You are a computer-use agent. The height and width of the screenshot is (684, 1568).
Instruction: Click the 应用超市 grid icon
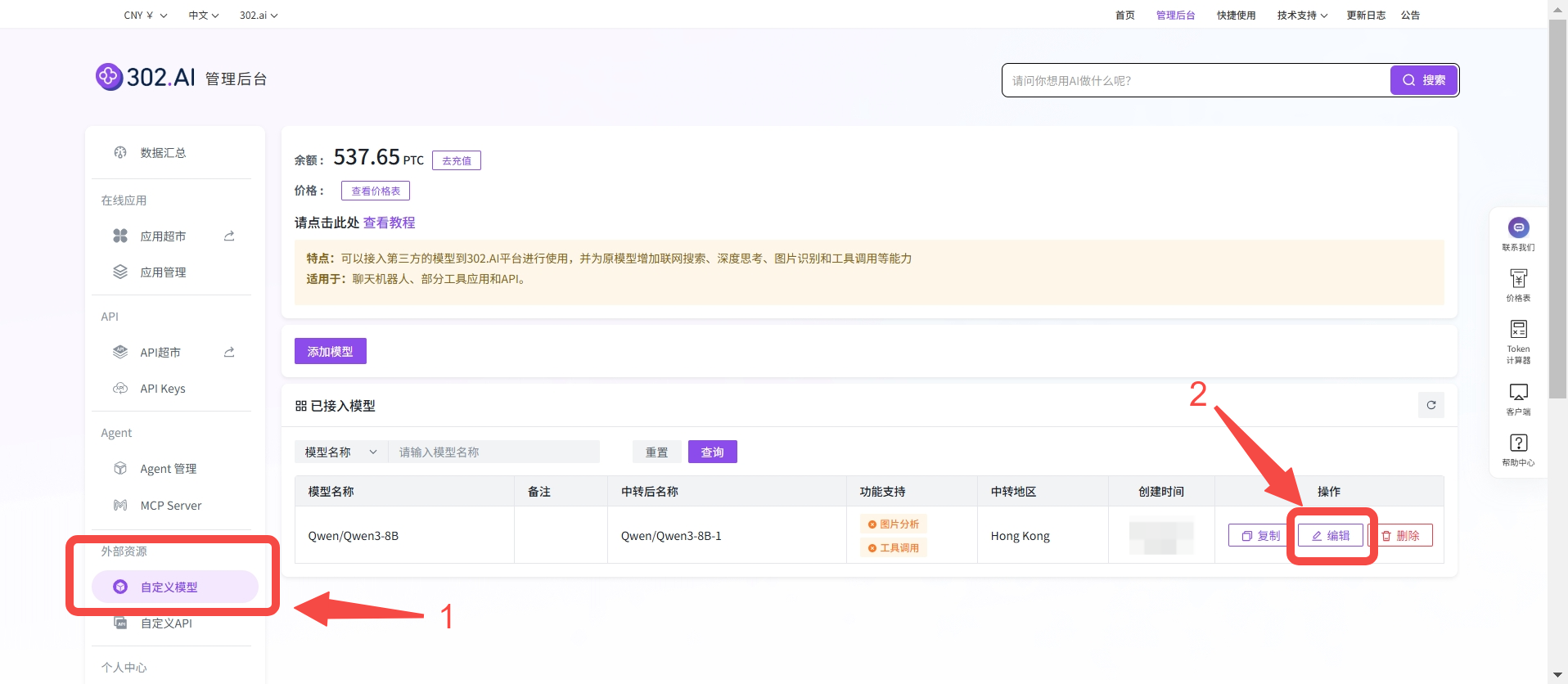pos(120,236)
